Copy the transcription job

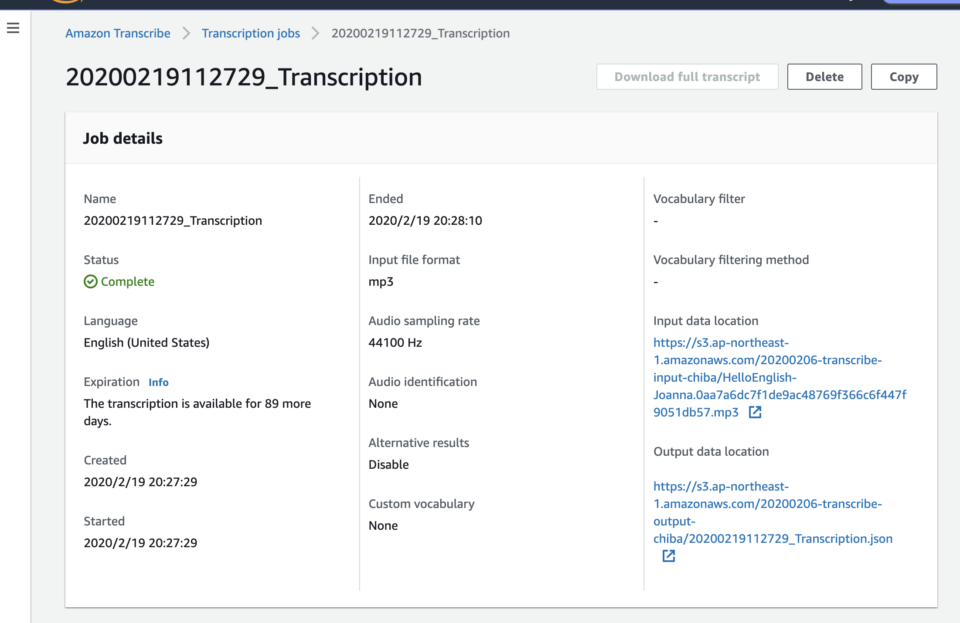(x=904, y=76)
